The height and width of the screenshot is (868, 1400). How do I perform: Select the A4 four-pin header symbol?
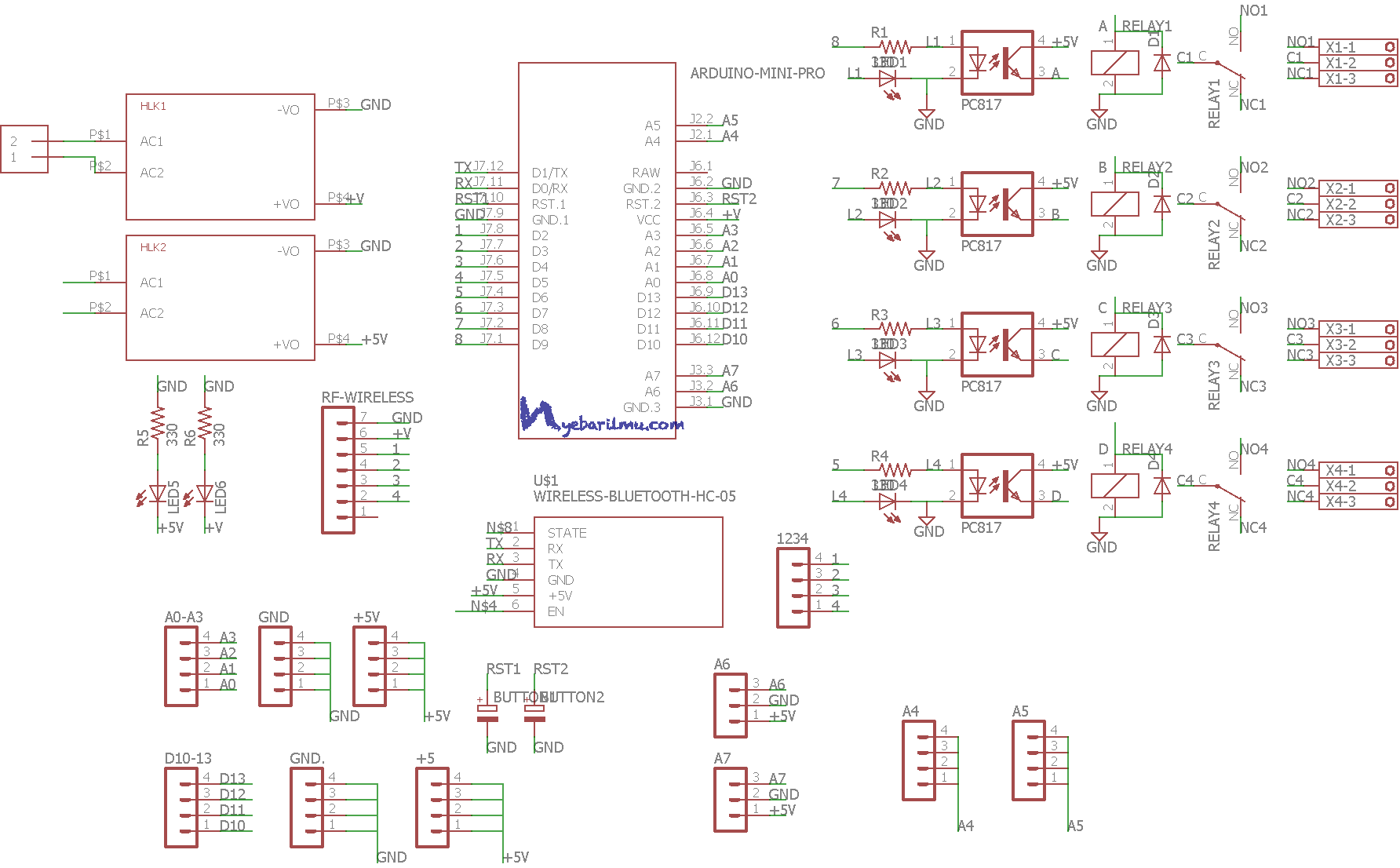(919, 760)
